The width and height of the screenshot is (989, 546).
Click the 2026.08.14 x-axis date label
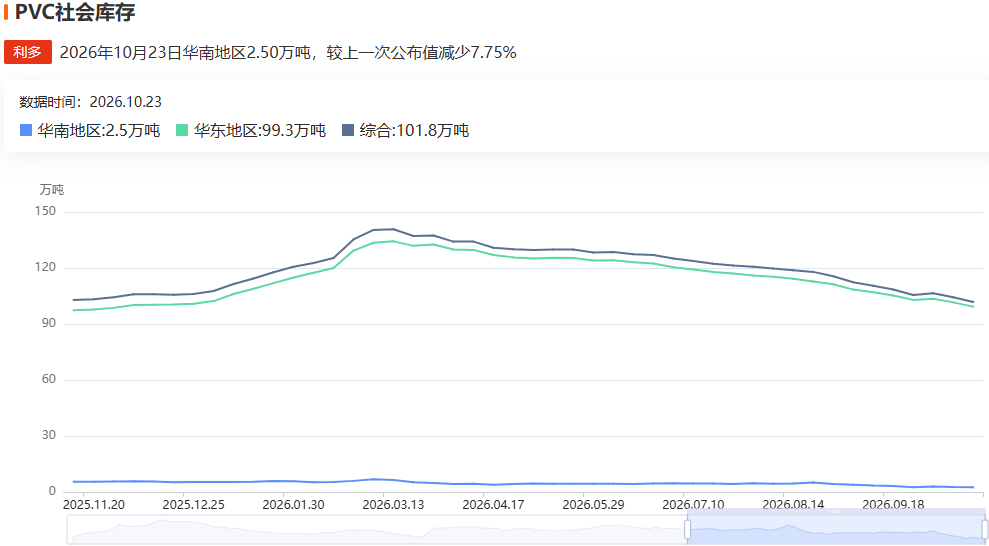(x=793, y=505)
